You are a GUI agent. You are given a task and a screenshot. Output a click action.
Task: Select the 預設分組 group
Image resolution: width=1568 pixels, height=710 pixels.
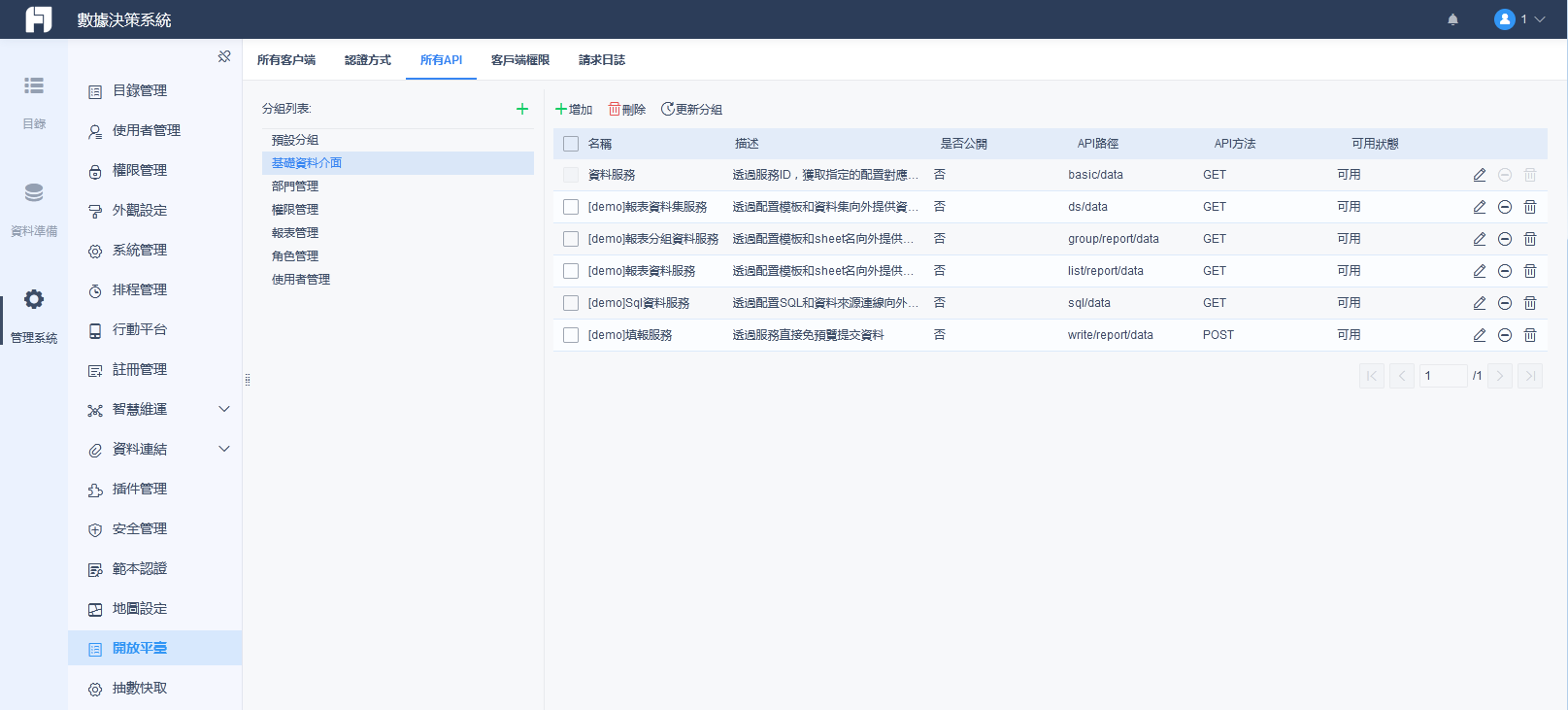pos(398,140)
